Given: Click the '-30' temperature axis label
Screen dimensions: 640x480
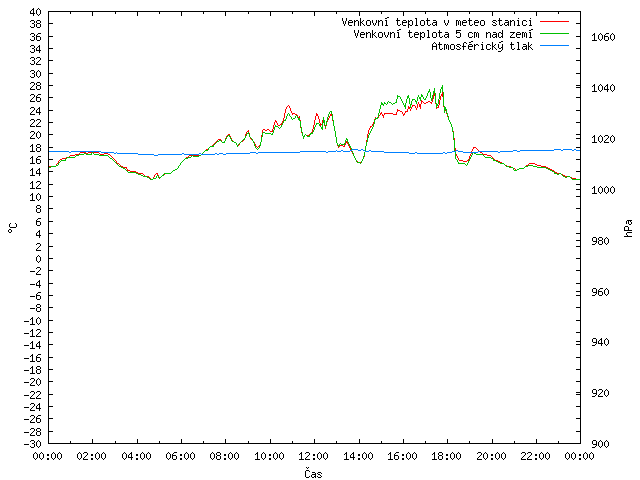Looking at the screenshot, I should pos(33,444).
